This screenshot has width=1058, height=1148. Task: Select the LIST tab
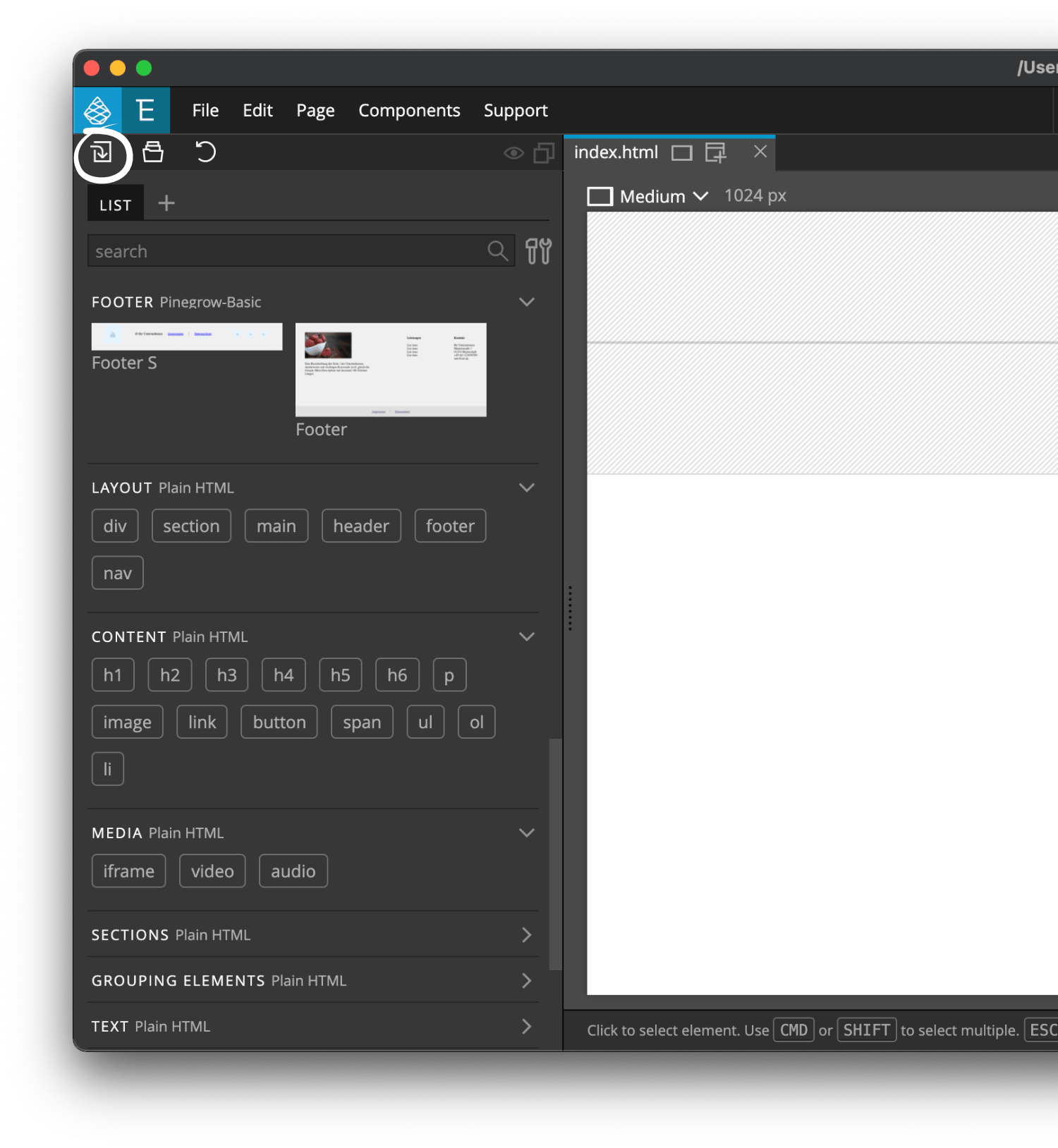[116, 205]
